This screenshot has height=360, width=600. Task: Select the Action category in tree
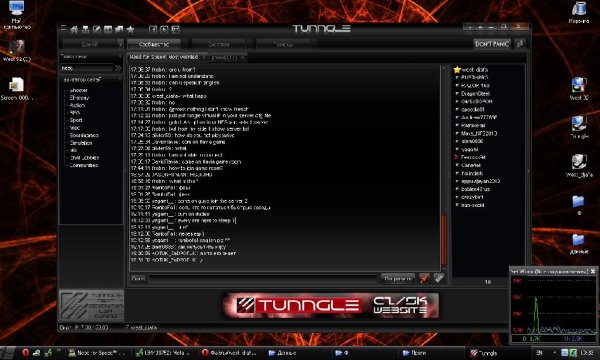click(x=77, y=105)
